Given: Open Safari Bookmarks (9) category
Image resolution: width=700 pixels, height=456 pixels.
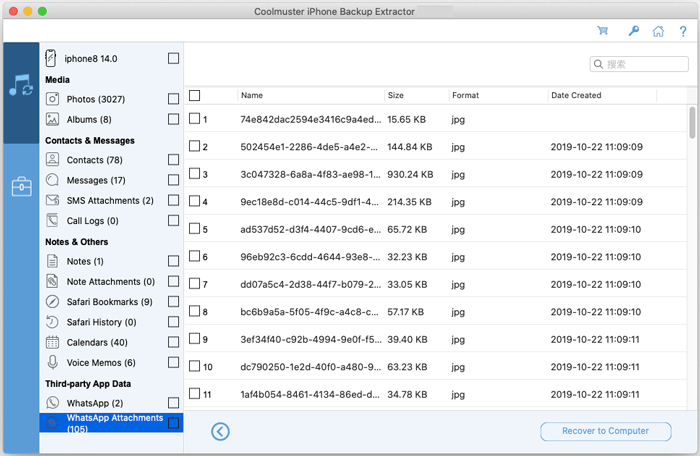Looking at the screenshot, I should (109, 302).
